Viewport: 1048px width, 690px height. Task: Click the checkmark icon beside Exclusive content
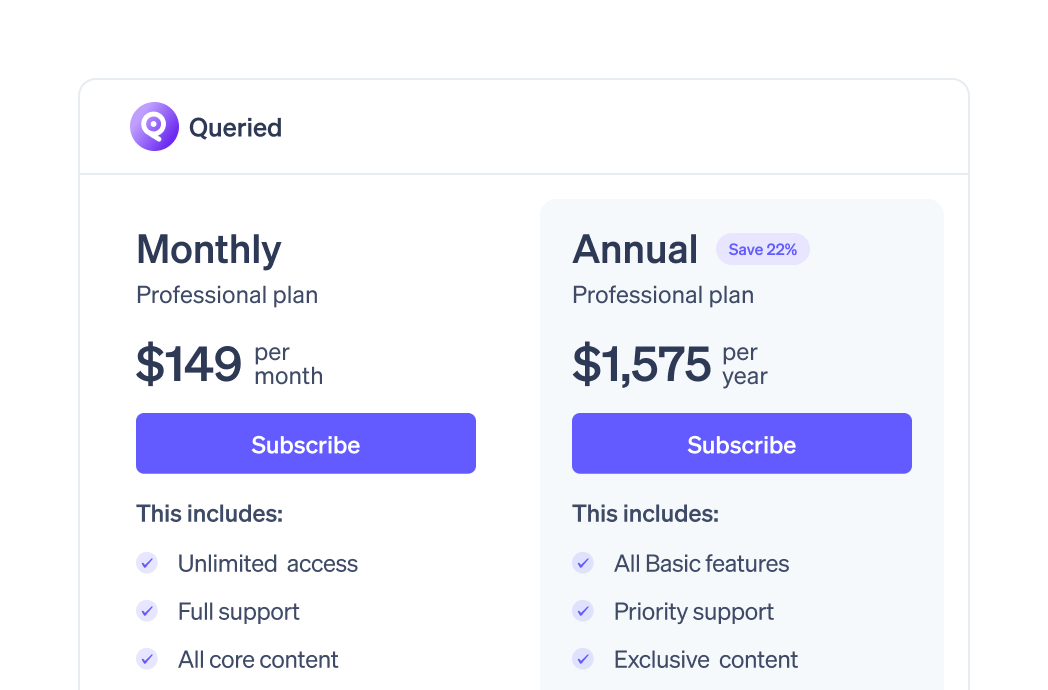[x=583, y=659]
